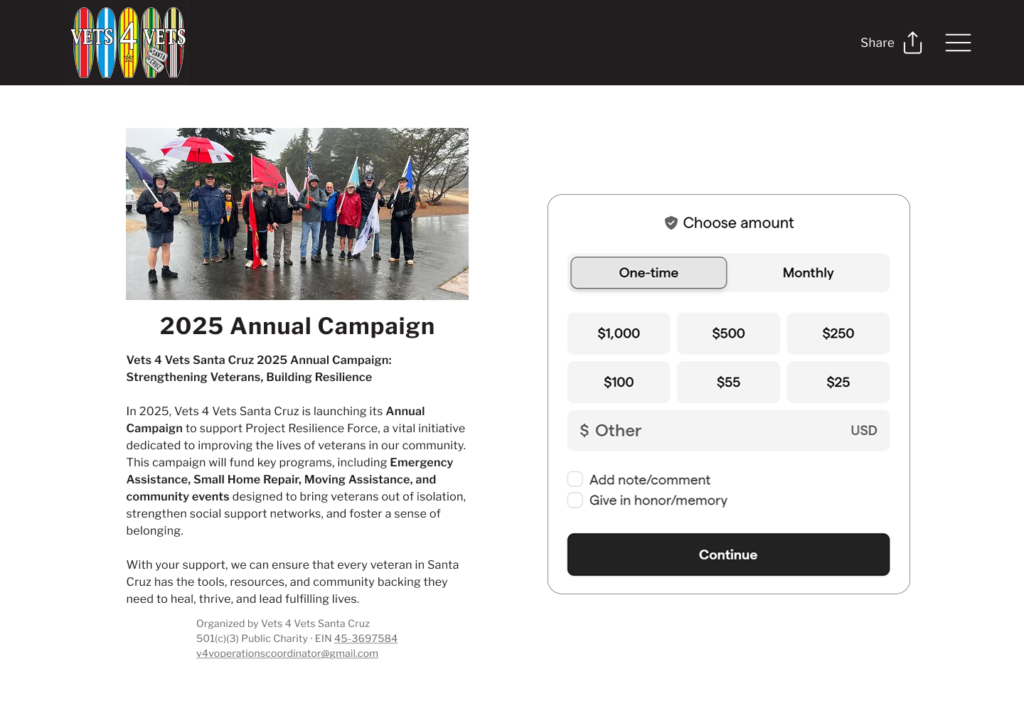Click the shield icon beside Choose amount

671,223
